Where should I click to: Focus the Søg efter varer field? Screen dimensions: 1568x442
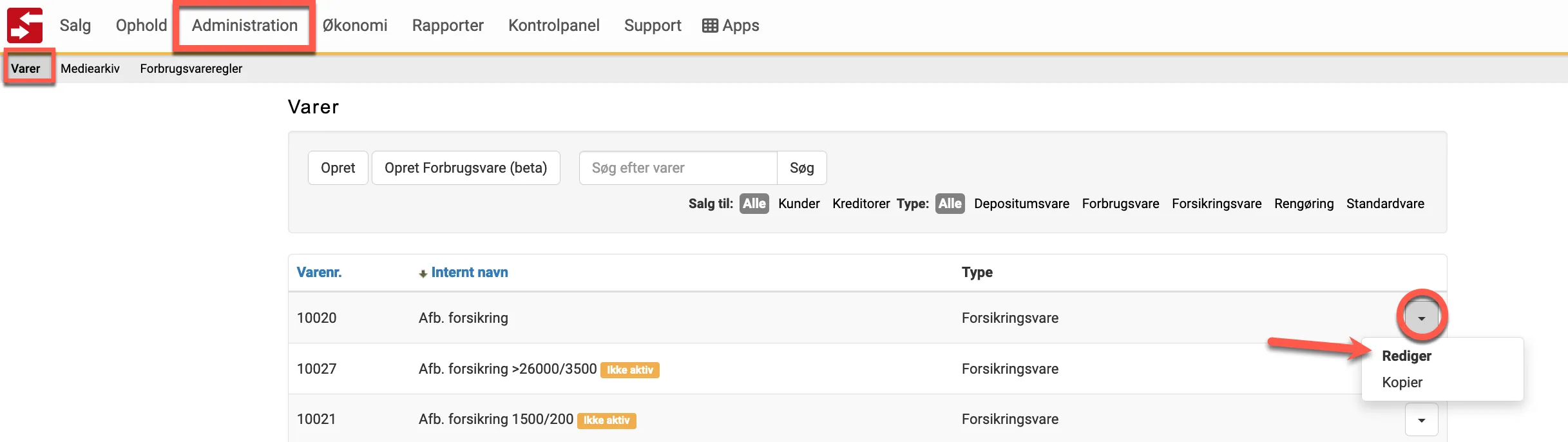click(678, 168)
